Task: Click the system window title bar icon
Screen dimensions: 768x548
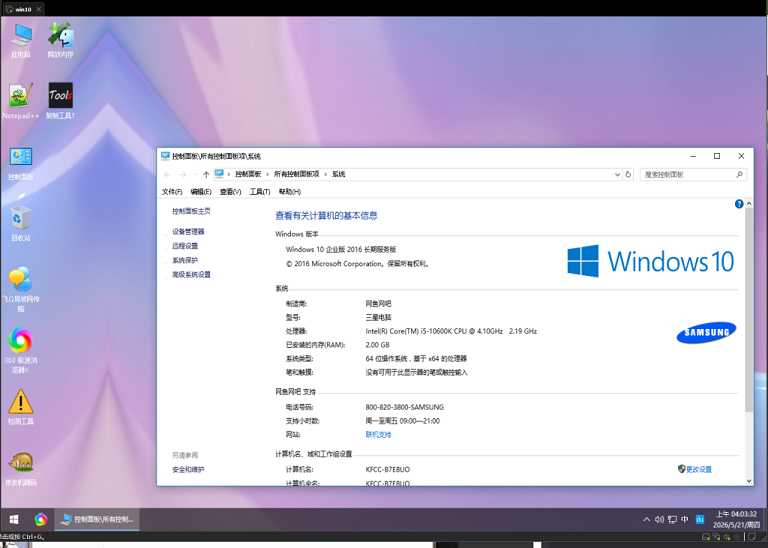Action: point(165,156)
